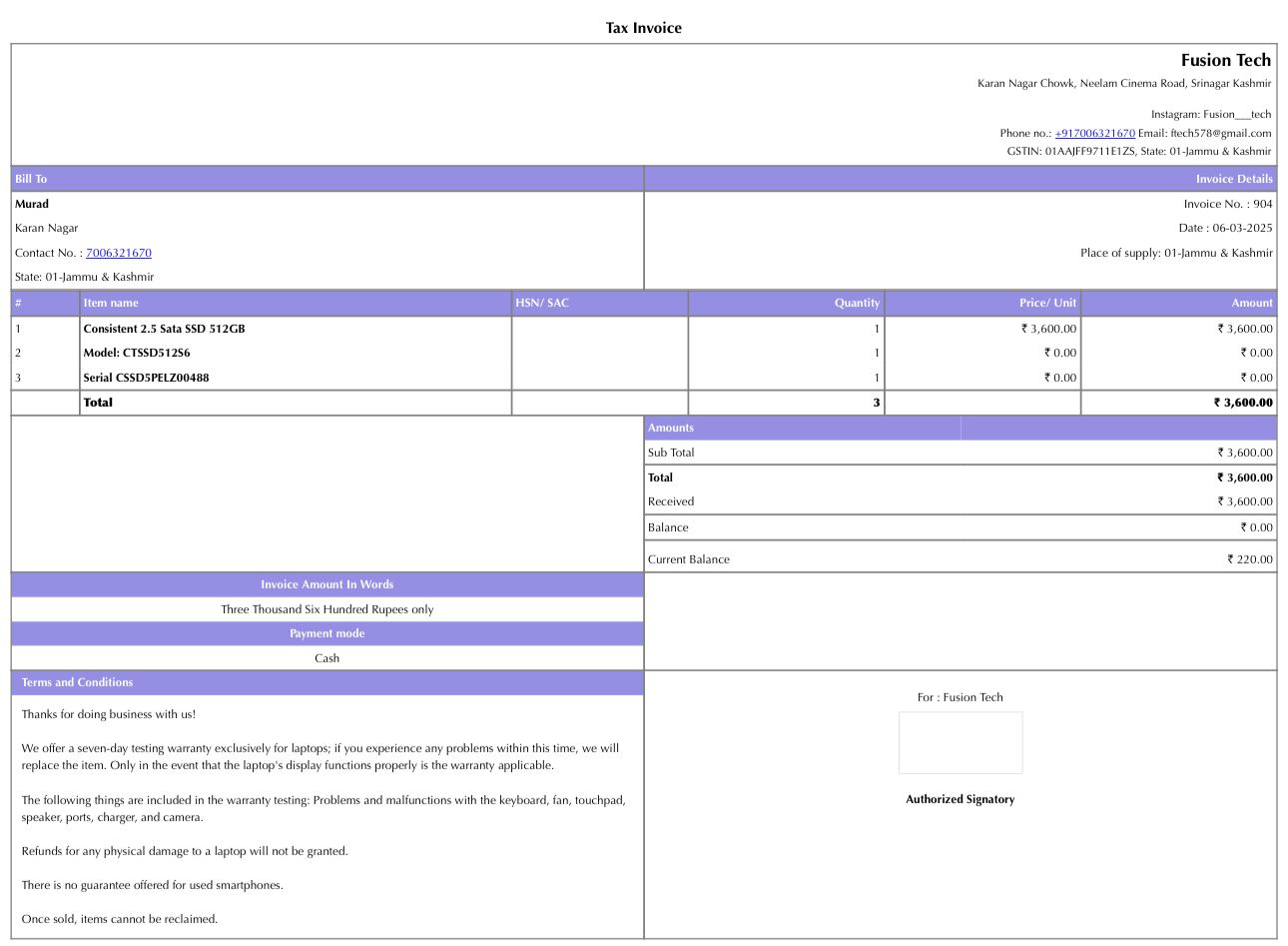
Task: Click the Invoice Amount In Words header
Action: pos(326,584)
